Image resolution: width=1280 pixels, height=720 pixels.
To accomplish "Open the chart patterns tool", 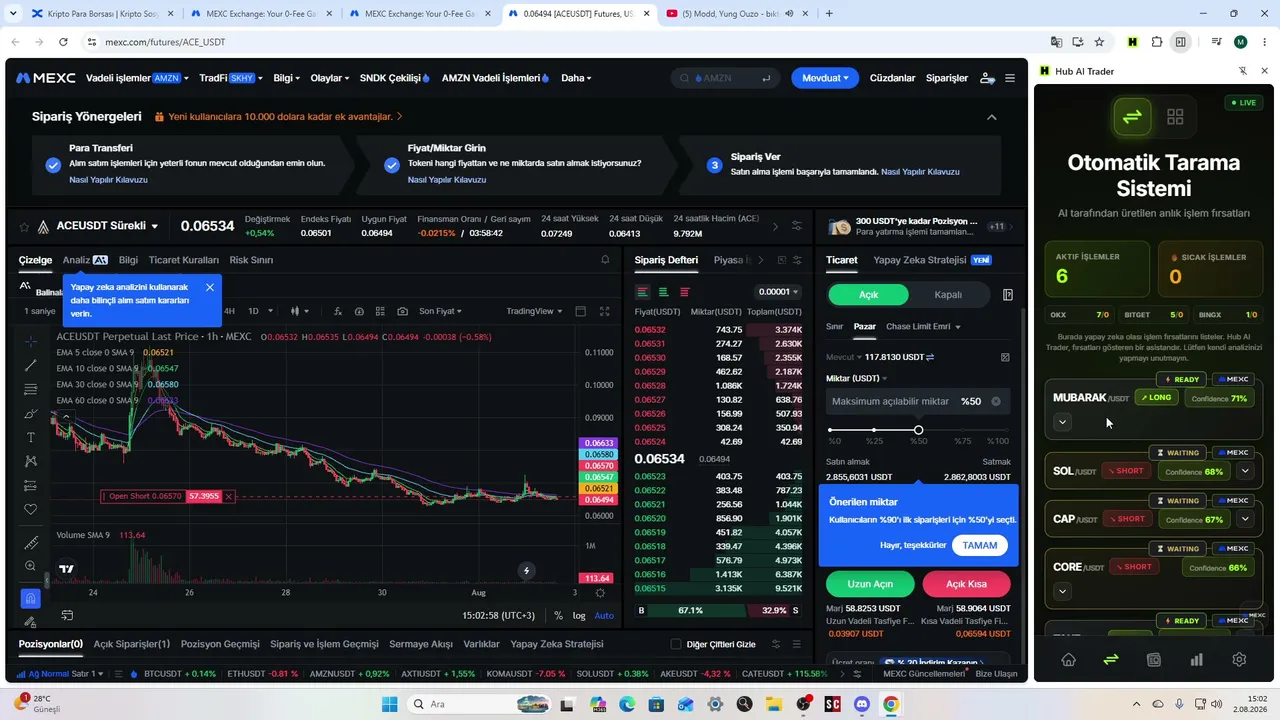I will click(x=31, y=461).
